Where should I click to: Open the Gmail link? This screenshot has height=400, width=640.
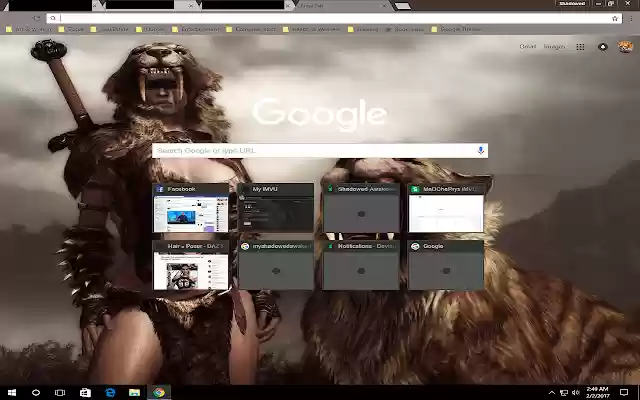[x=528, y=47]
